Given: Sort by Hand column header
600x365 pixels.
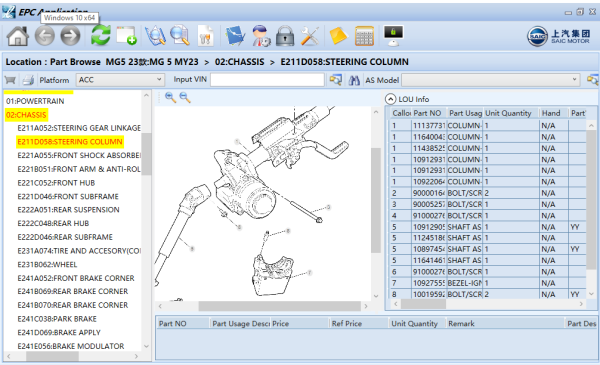Looking at the screenshot, I should (554, 113).
